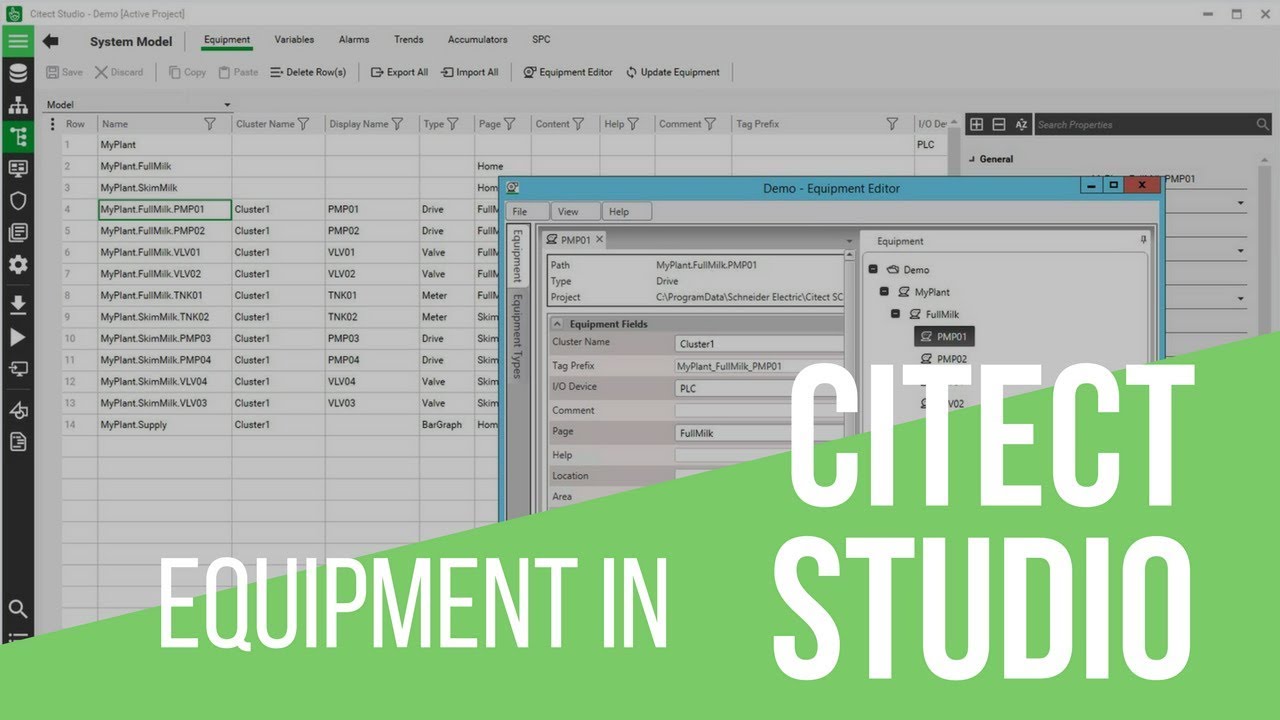Open the hamburger menu in the sidebar
The image size is (1280, 720).
point(17,41)
